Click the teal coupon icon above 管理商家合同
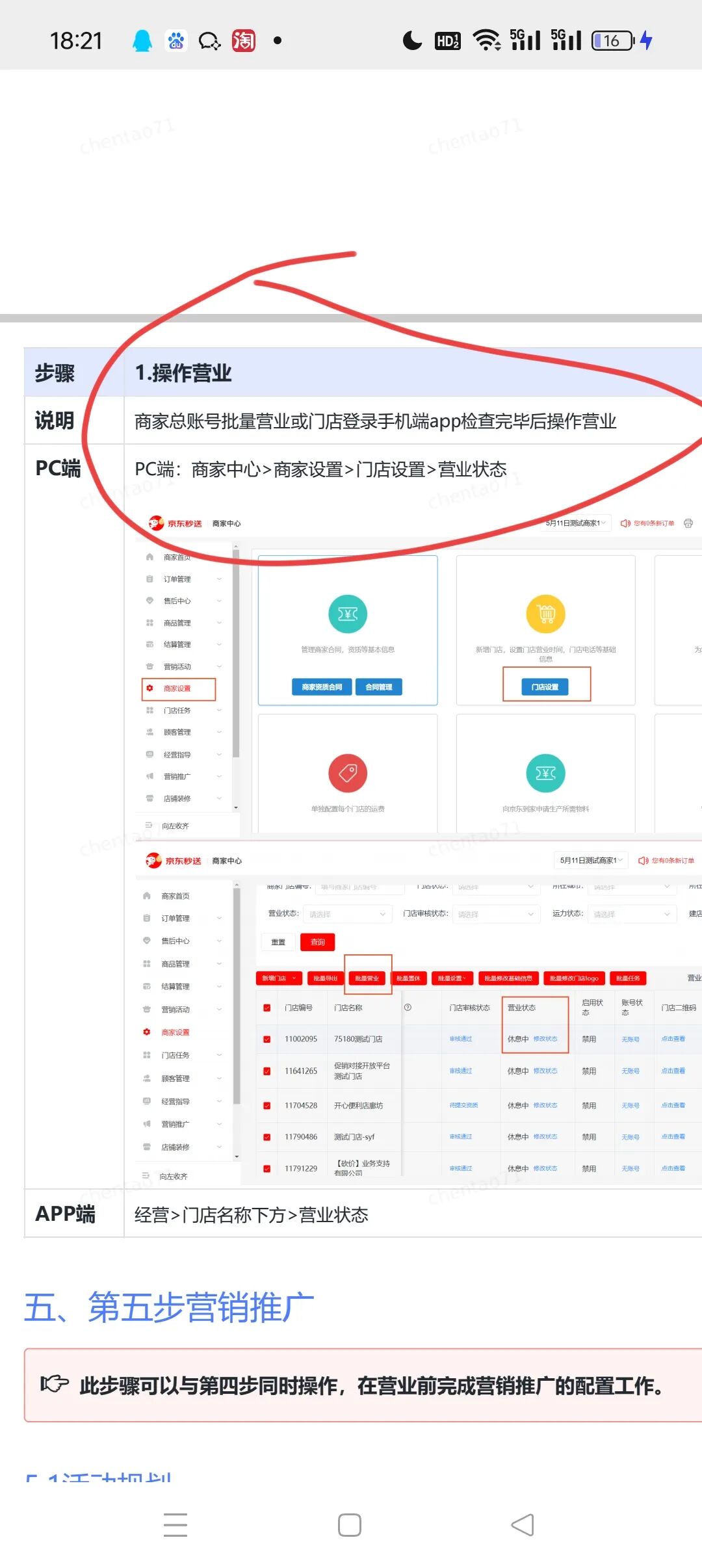This screenshot has height=1568, width=702. tap(348, 614)
